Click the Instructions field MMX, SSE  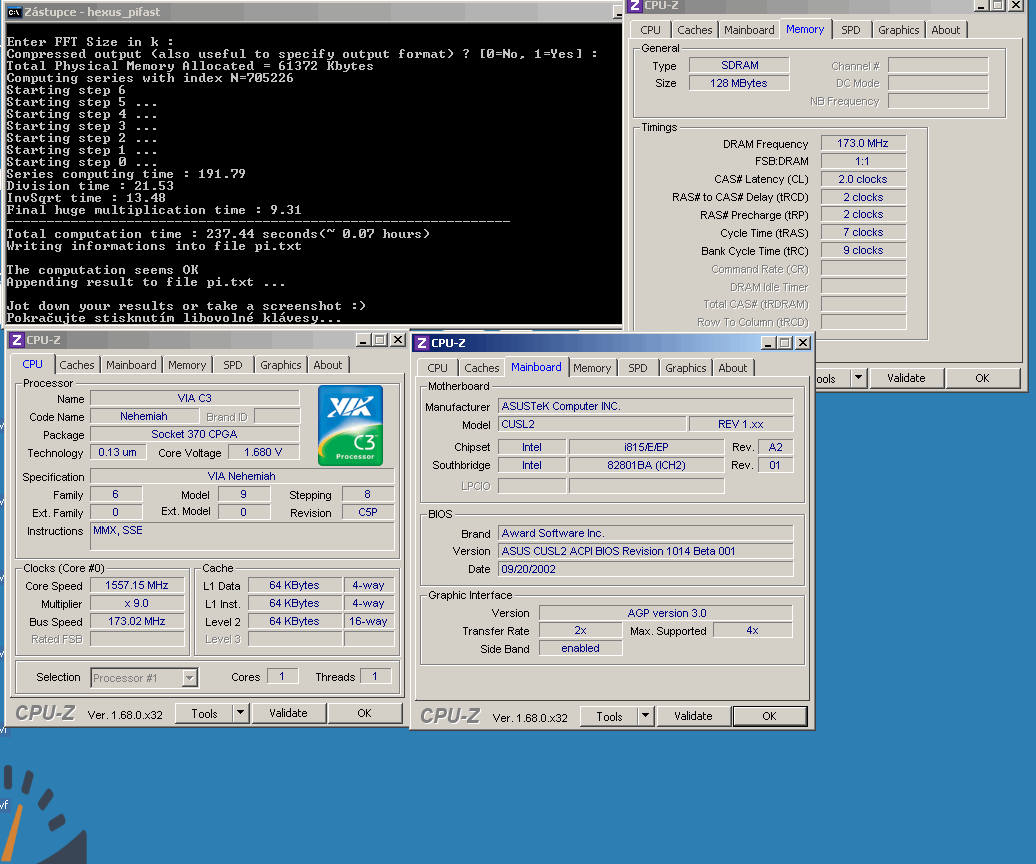click(x=242, y=536)
